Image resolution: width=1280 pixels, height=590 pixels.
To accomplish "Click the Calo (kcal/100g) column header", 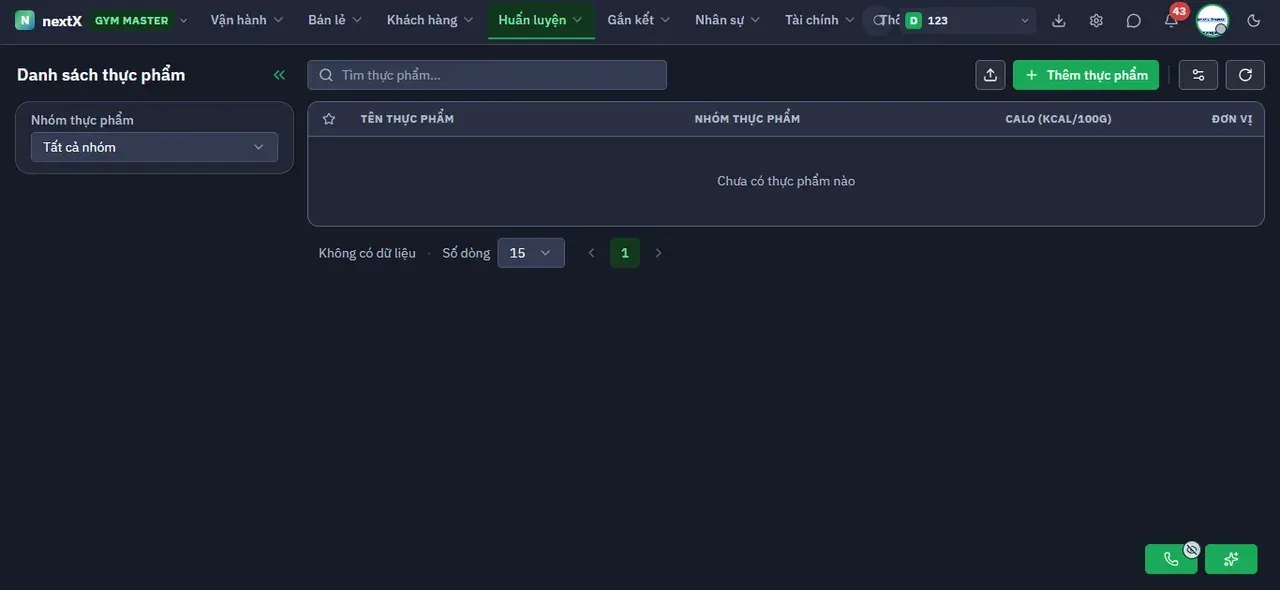I will click(x=1058, y=119).
